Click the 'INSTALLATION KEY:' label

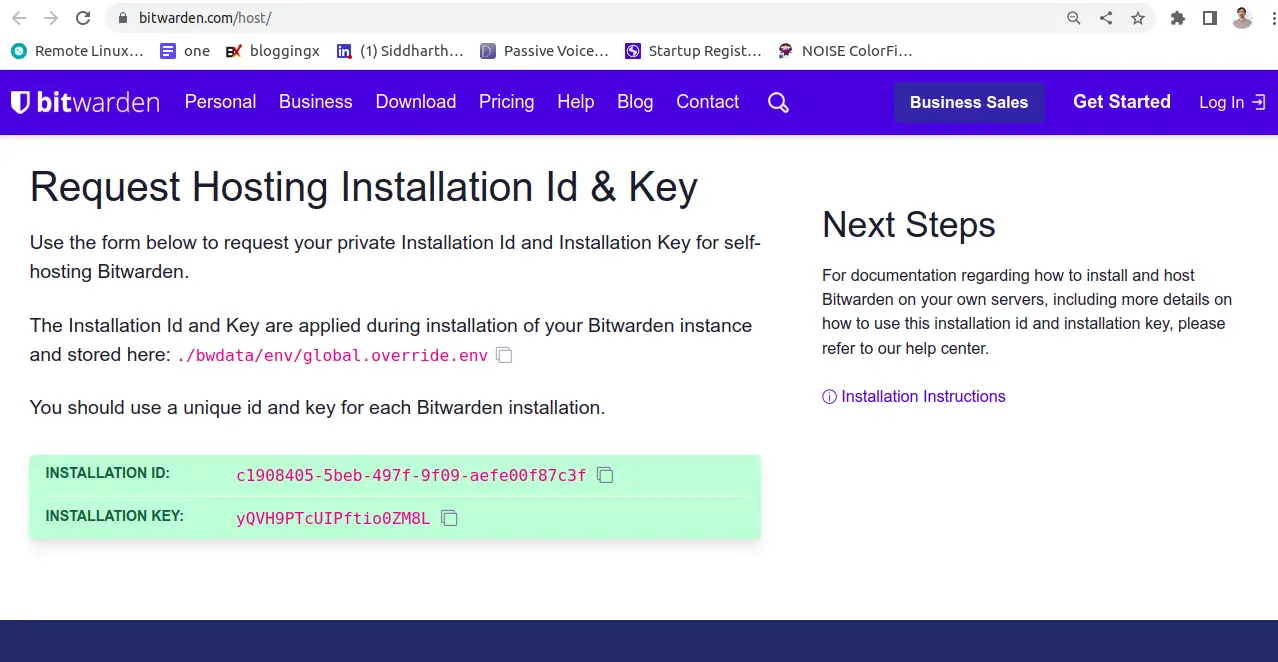115,516
